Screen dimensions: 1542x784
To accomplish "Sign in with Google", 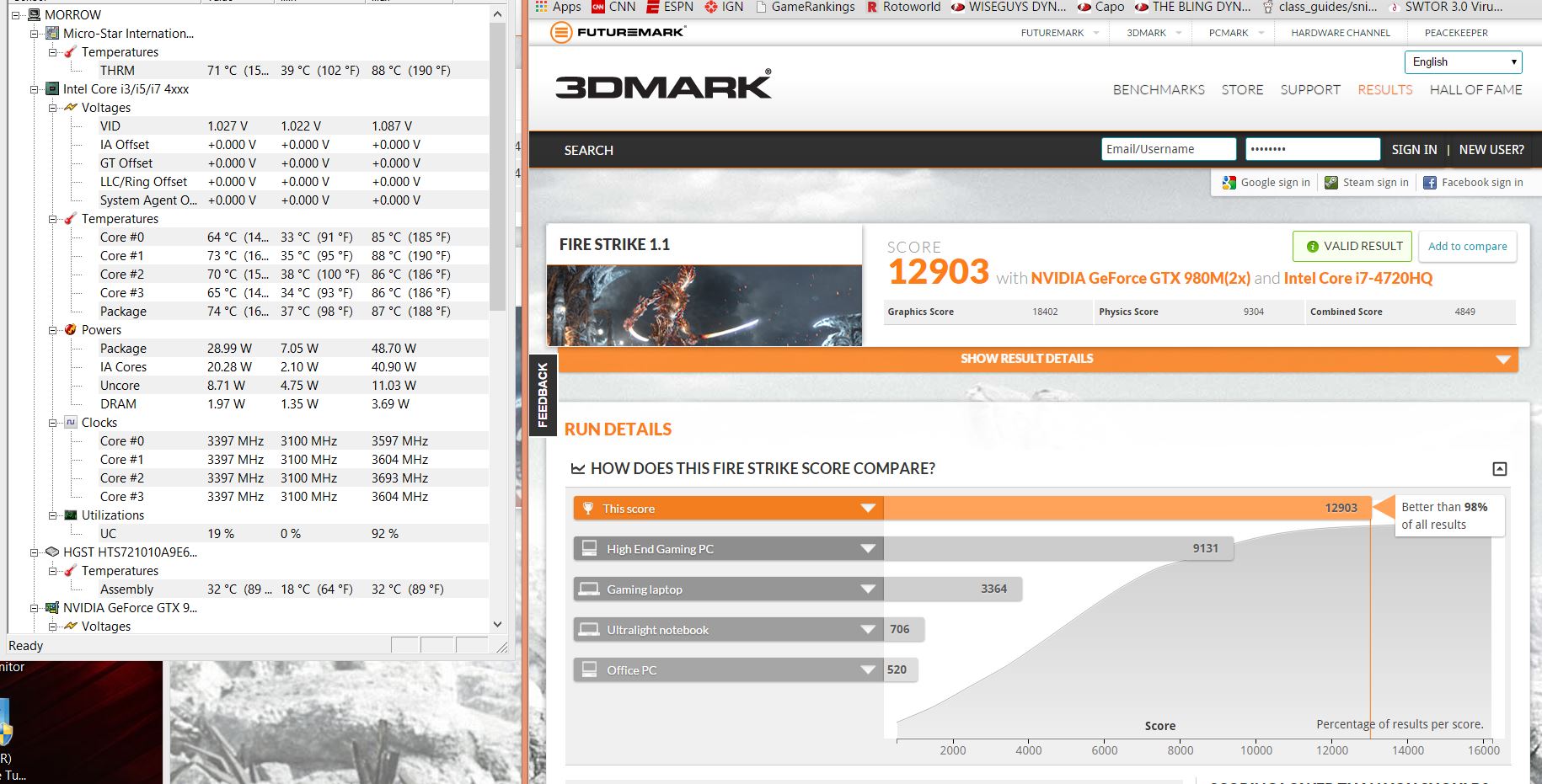I will pyautogui.click(x=1267, y=182).
